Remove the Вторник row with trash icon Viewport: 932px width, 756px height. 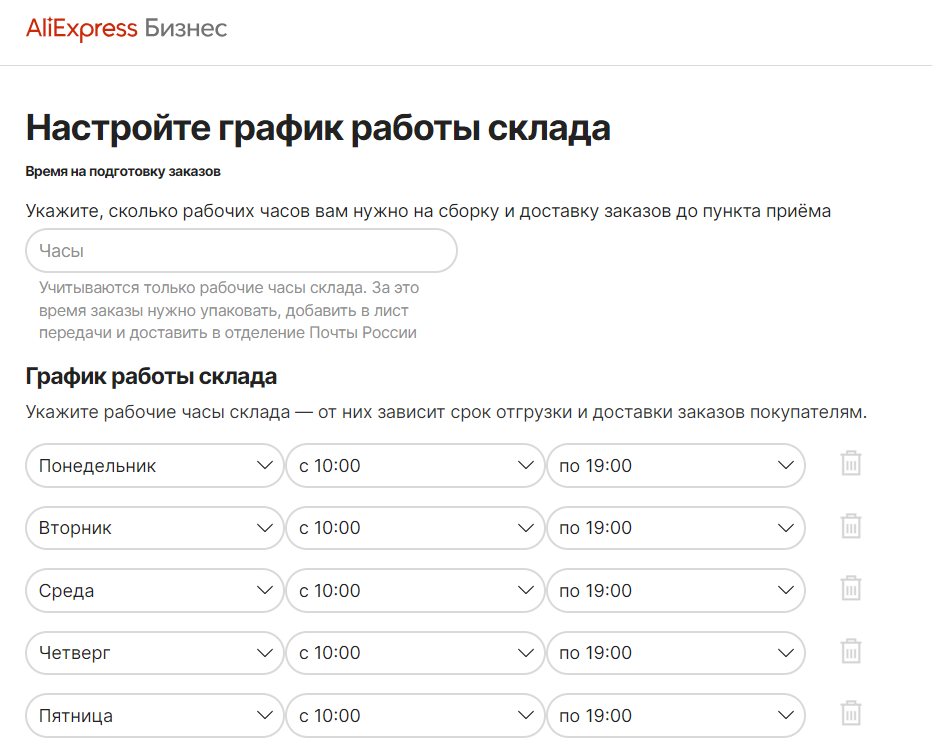click(850, 527)
